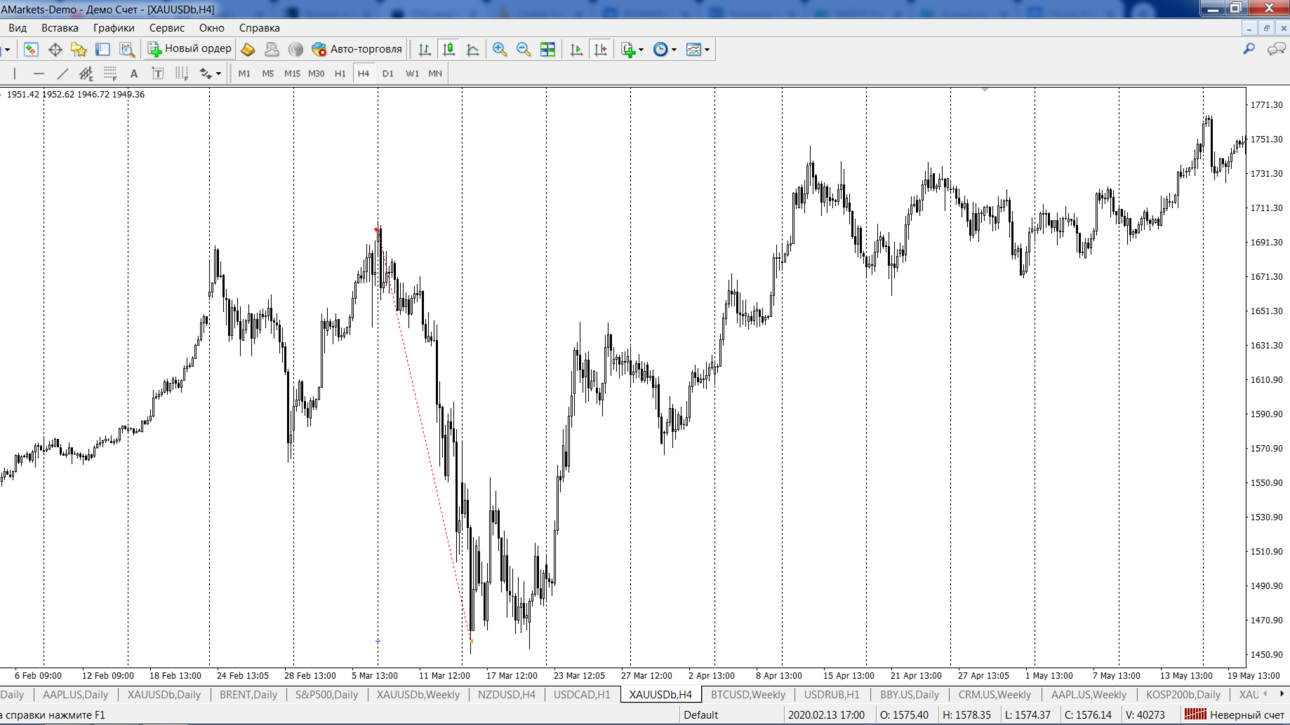This screenshot has height=725, width=1290.
Task: Switch to NZDUSD,H4 chart tab
Action: 506,695
